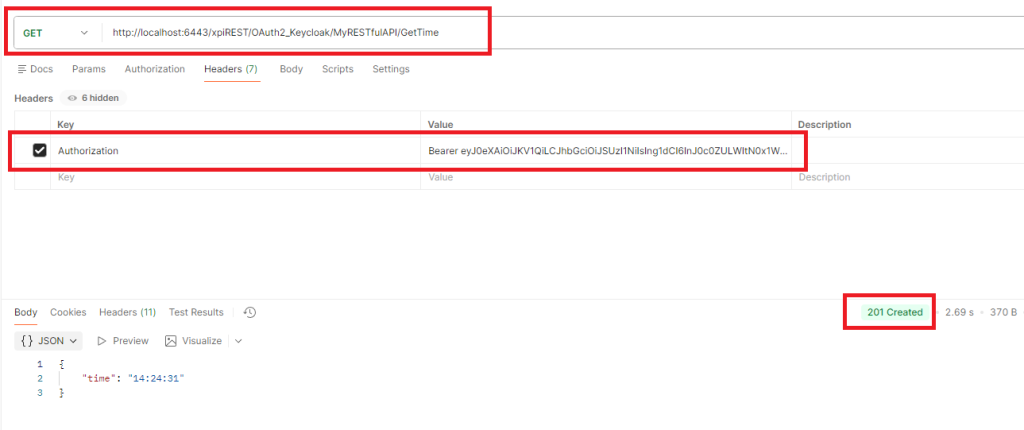Open the response Headers (11) tab
Viewport: 1024px width, 430px height.
click(127, 313)
